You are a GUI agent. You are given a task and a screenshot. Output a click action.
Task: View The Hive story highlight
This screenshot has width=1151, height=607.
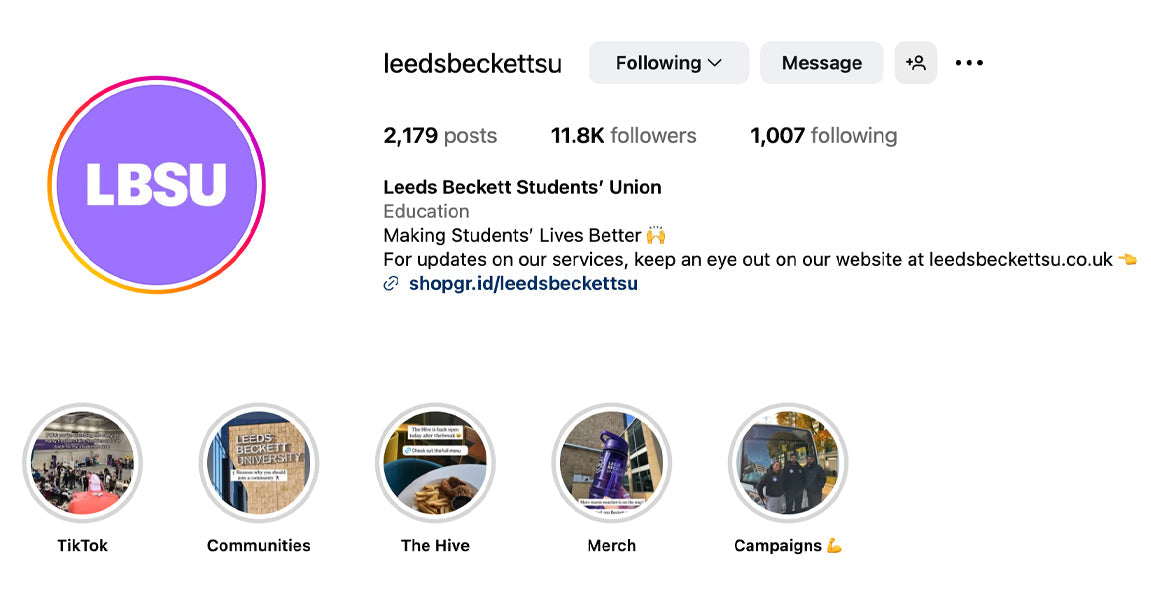pyautogui.click(x=435, y=463)
